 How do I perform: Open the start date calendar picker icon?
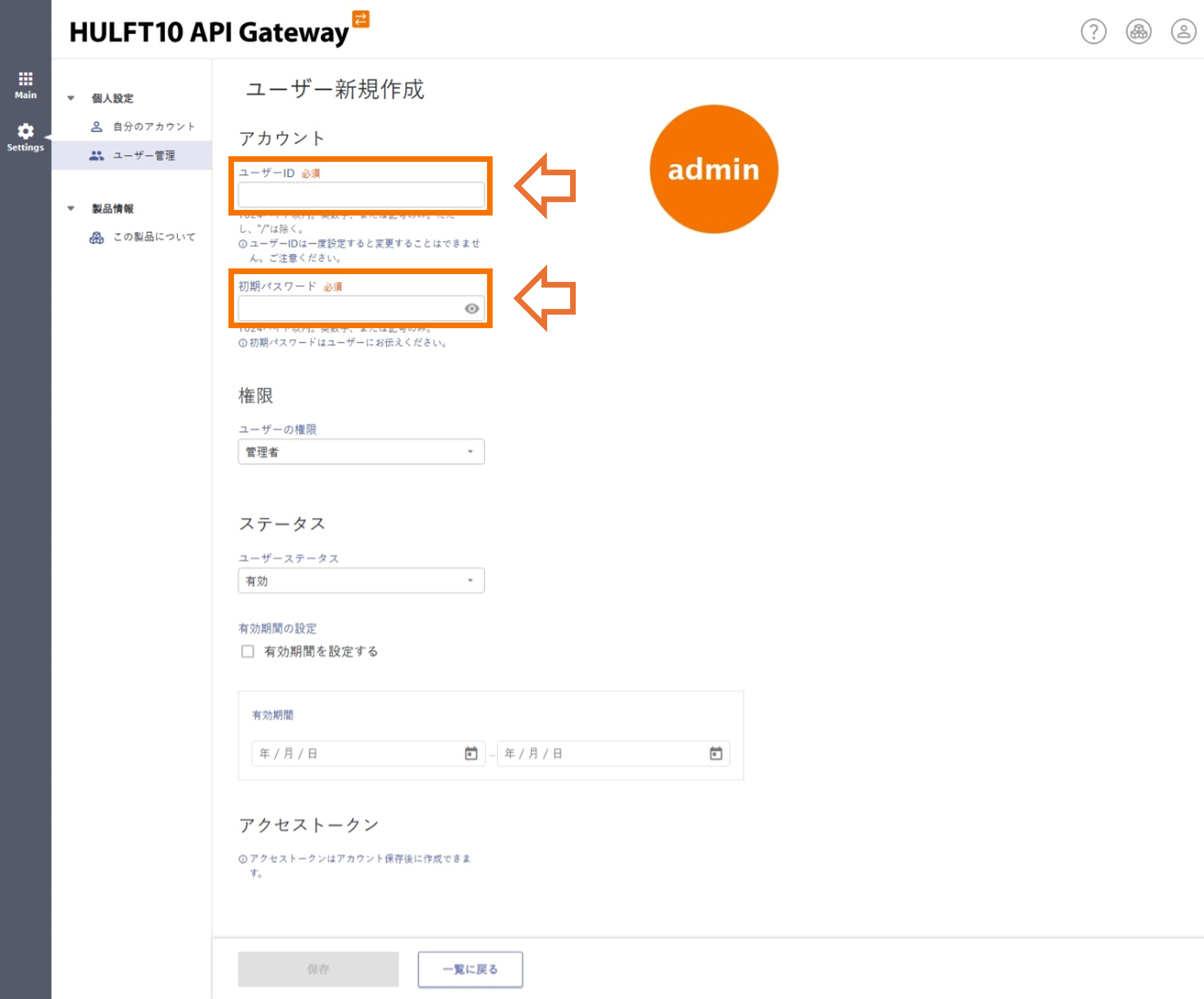point(471,753)
